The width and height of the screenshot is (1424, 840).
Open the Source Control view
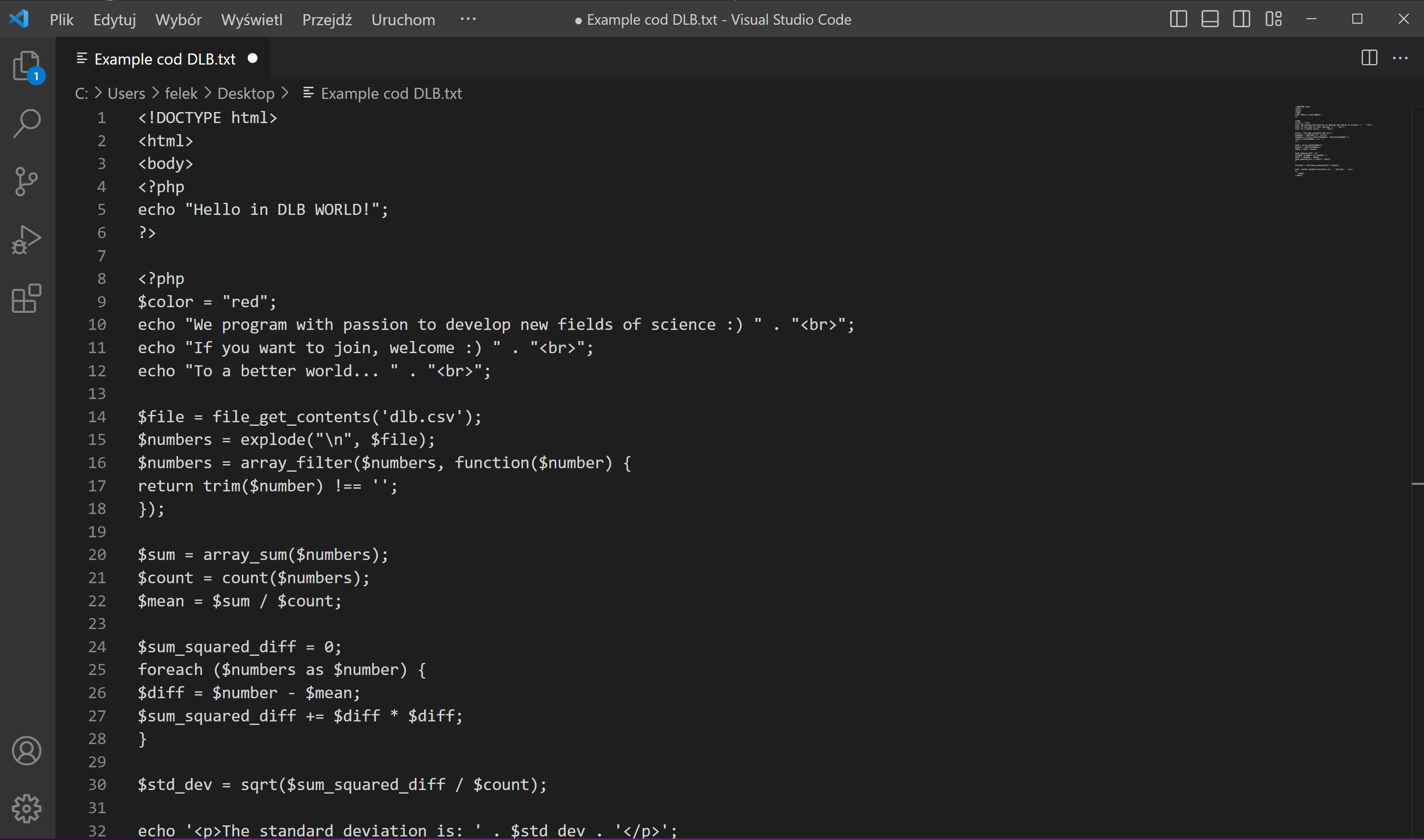[27, 182]
